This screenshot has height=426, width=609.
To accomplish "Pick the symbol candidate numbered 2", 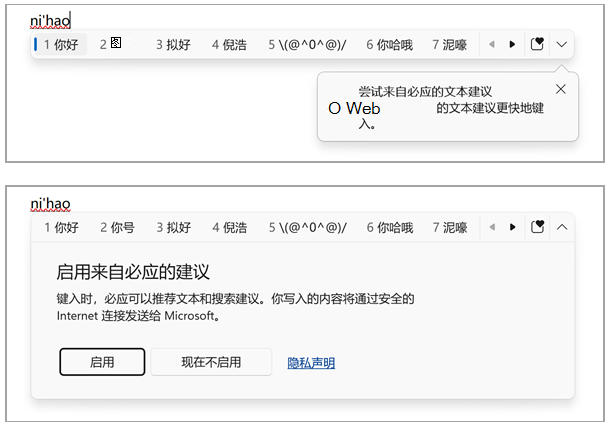I will point(111,44).
